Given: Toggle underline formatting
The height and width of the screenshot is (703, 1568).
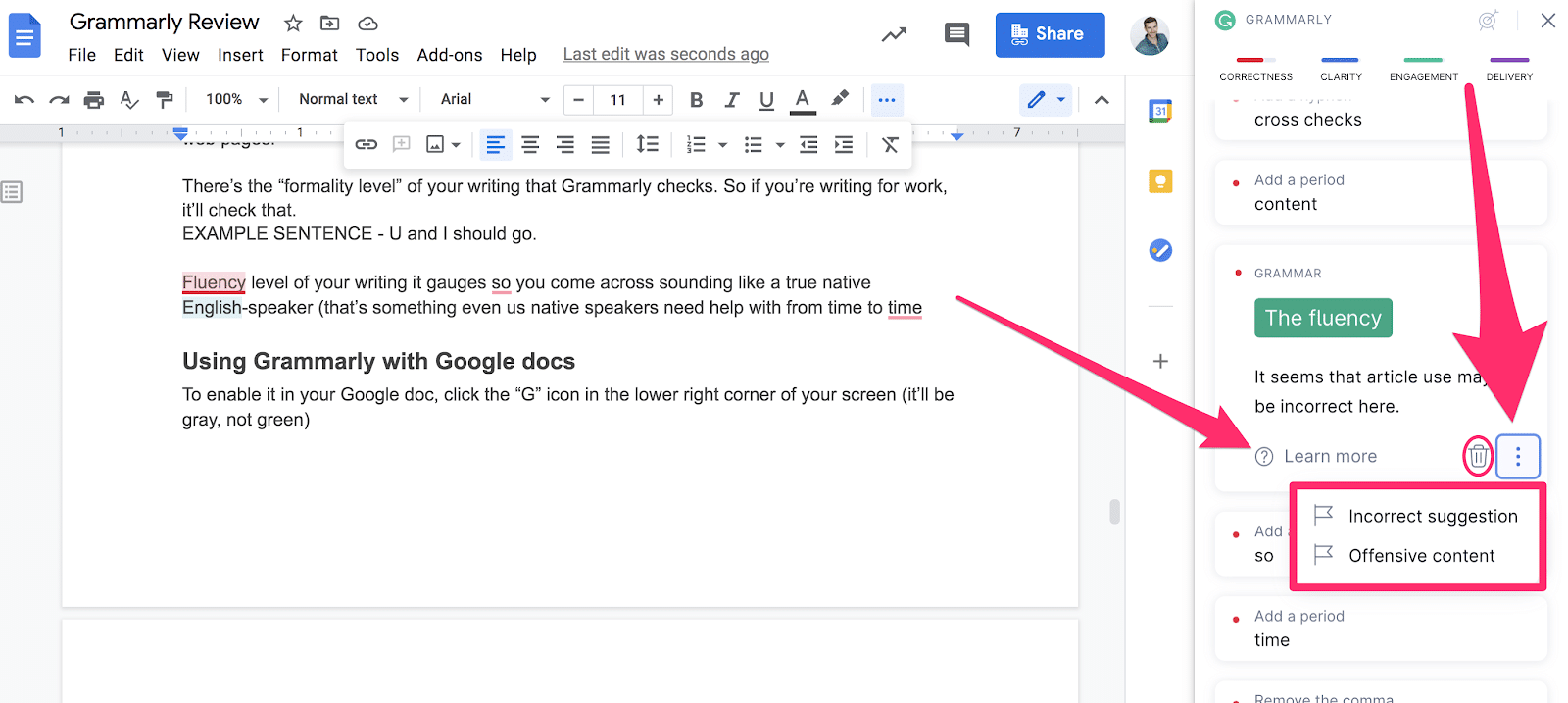Looking at the screenshot, I should 766,99.
